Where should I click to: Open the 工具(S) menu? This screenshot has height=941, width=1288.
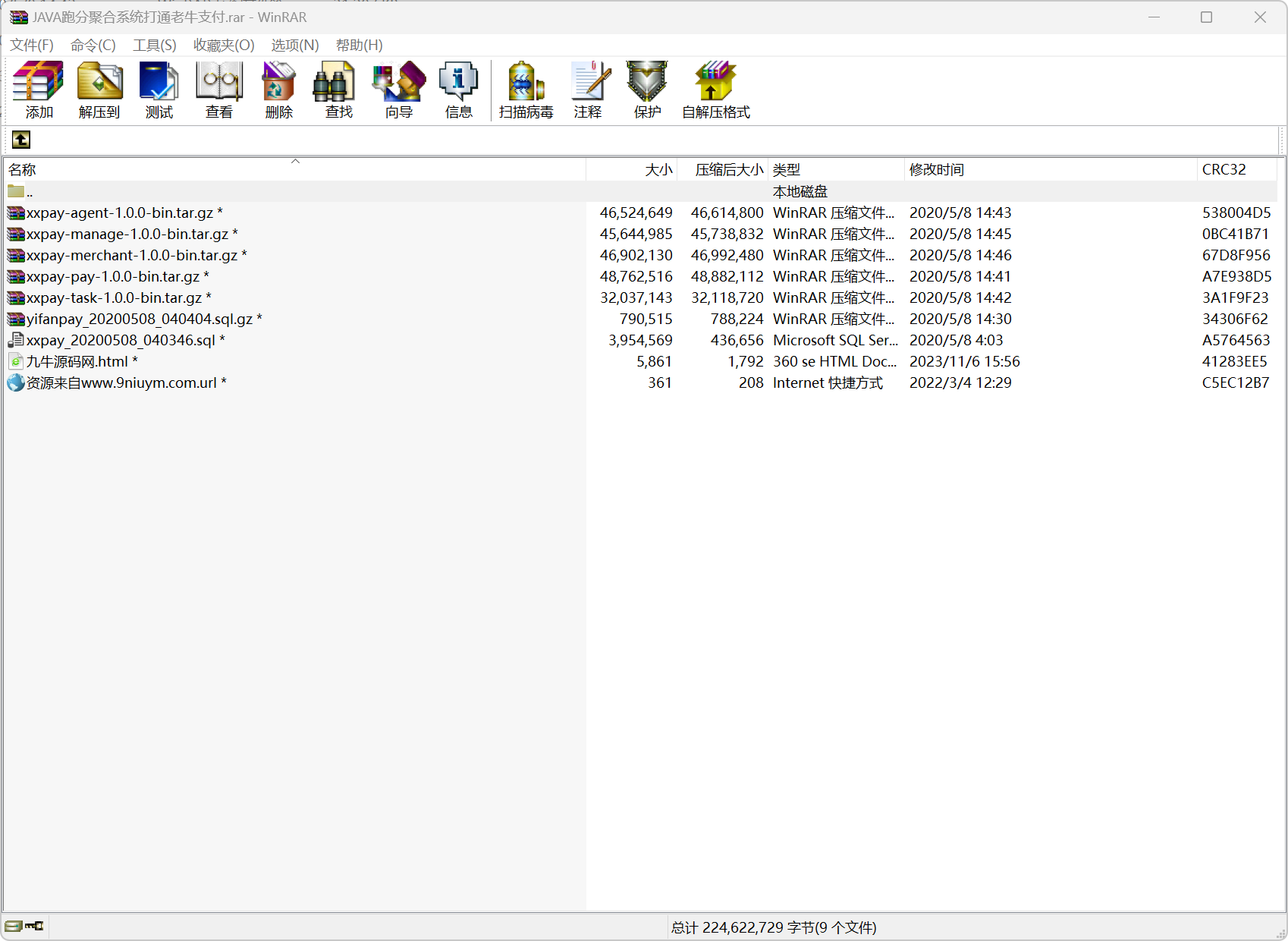point(155,46)
